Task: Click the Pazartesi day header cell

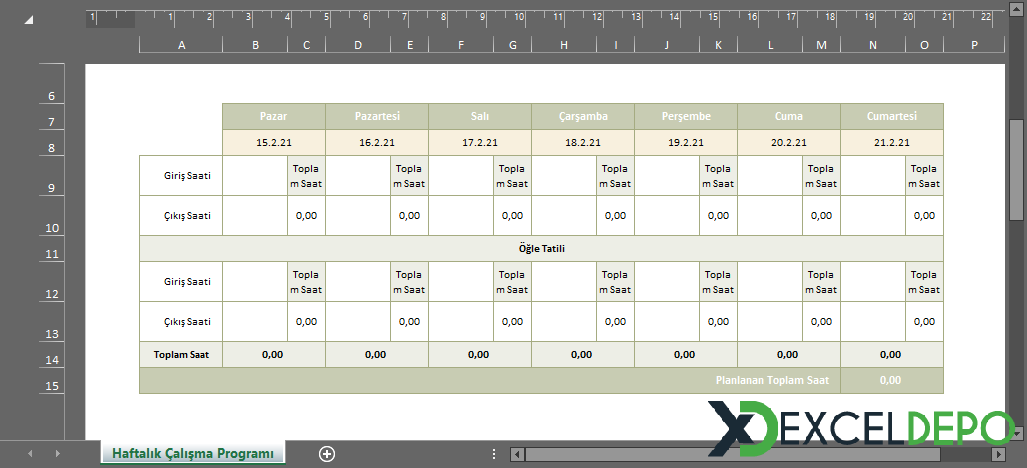Action: click(377, 117)
